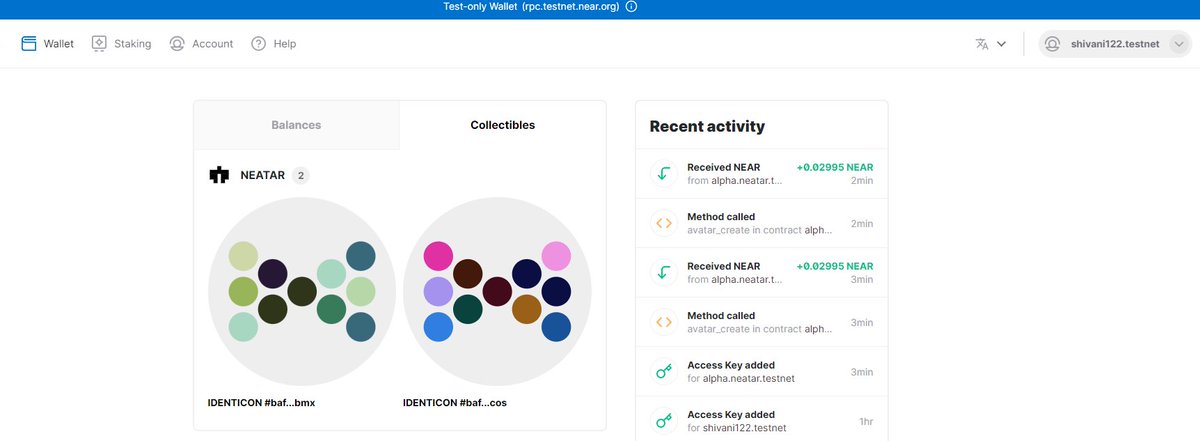Switch to the Balances tab
This screenshot has width=1200, height=441.
click(296, 125)
